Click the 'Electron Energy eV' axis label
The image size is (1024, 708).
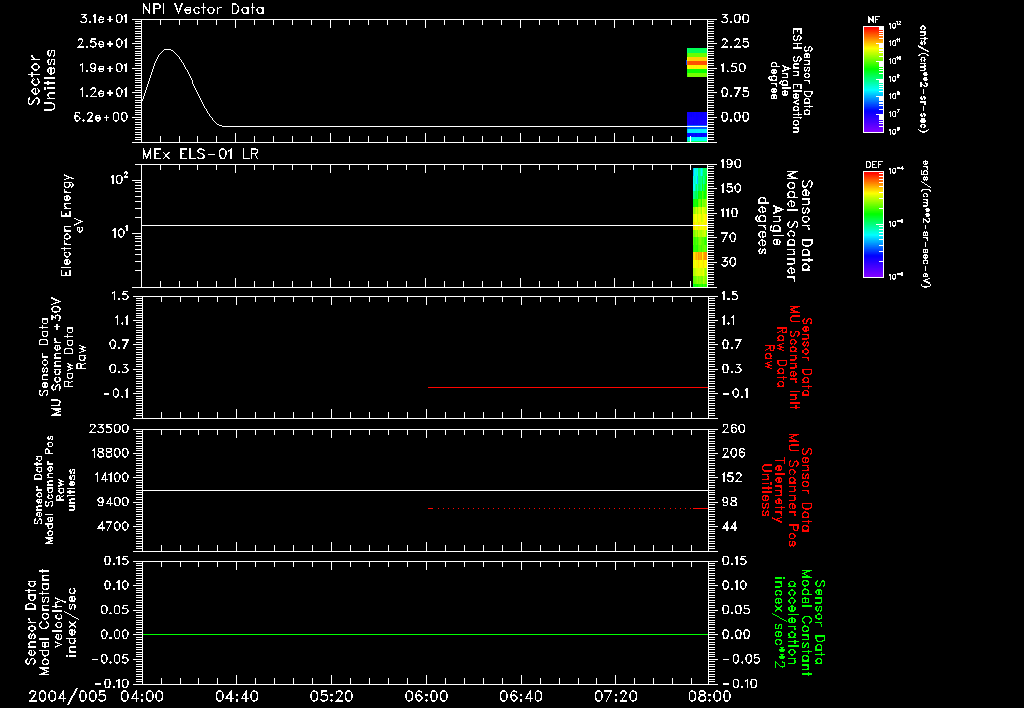(x=71, y=225)
